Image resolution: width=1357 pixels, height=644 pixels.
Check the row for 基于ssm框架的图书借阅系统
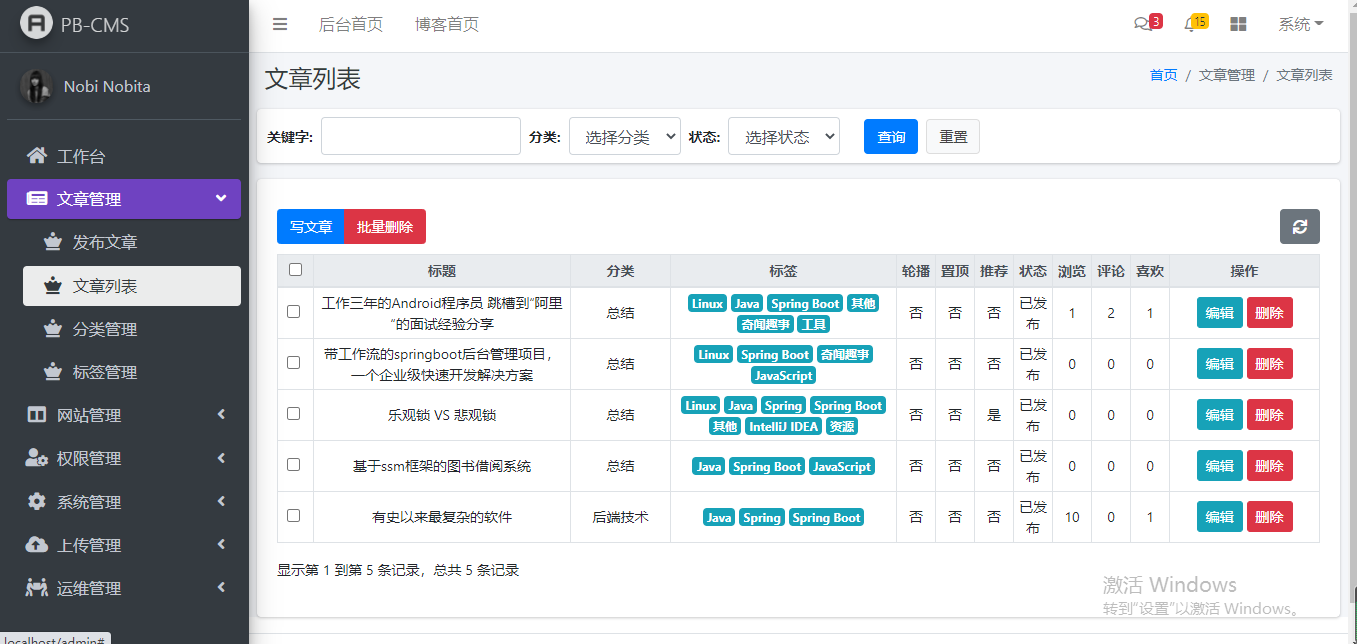click(x=294, y=465)
